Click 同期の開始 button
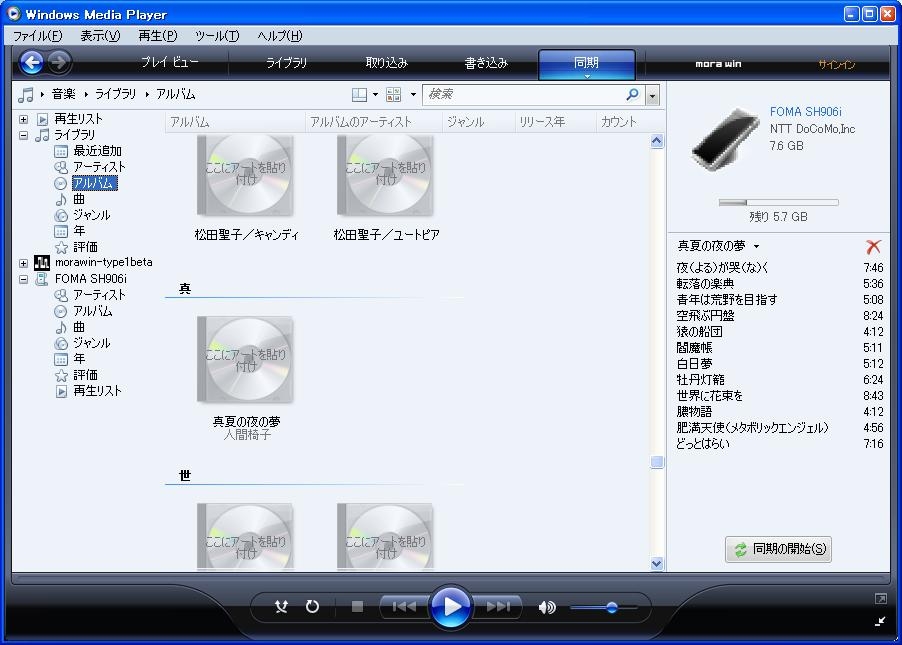902x645 pixels. (x=778, y=549)
